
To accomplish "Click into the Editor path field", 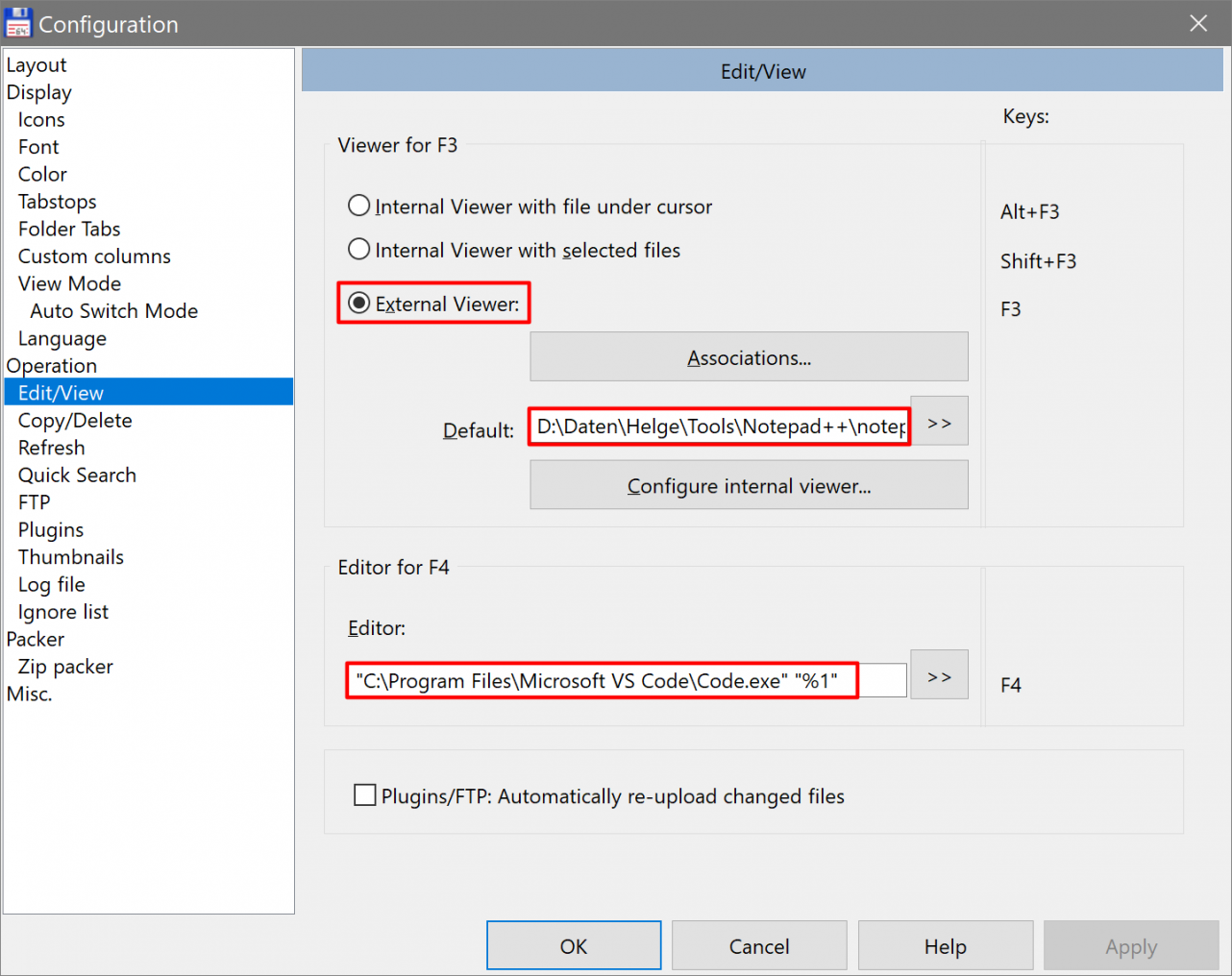I will coord(625,681).
